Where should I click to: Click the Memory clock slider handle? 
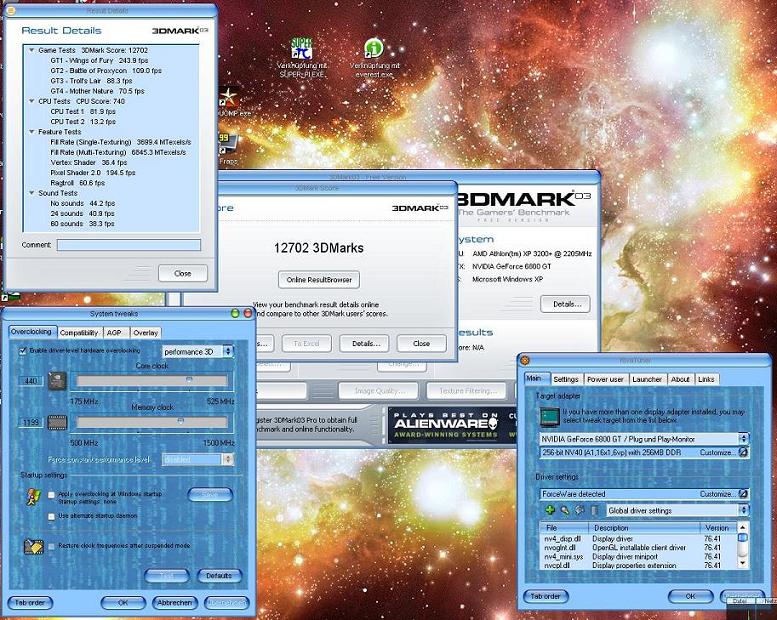point(181,421)
